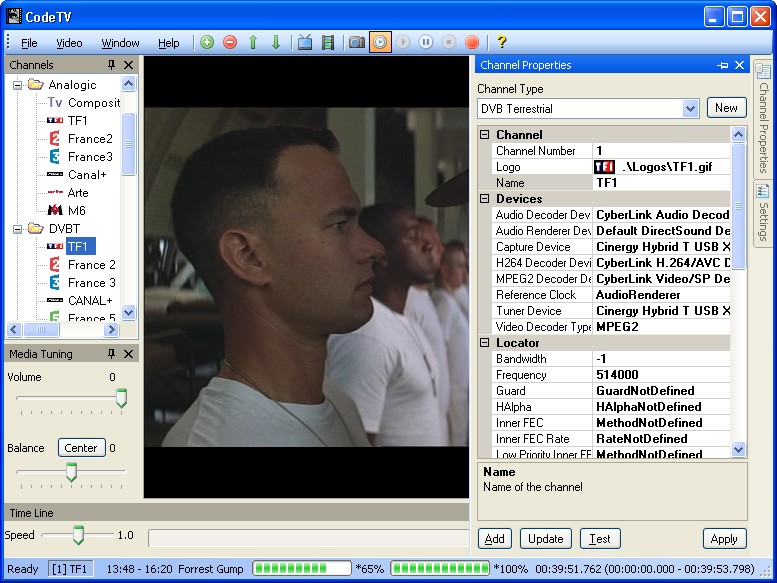Collapse the DVBT channel folder
The image size is (777, 583).
[x=18, y=229]
